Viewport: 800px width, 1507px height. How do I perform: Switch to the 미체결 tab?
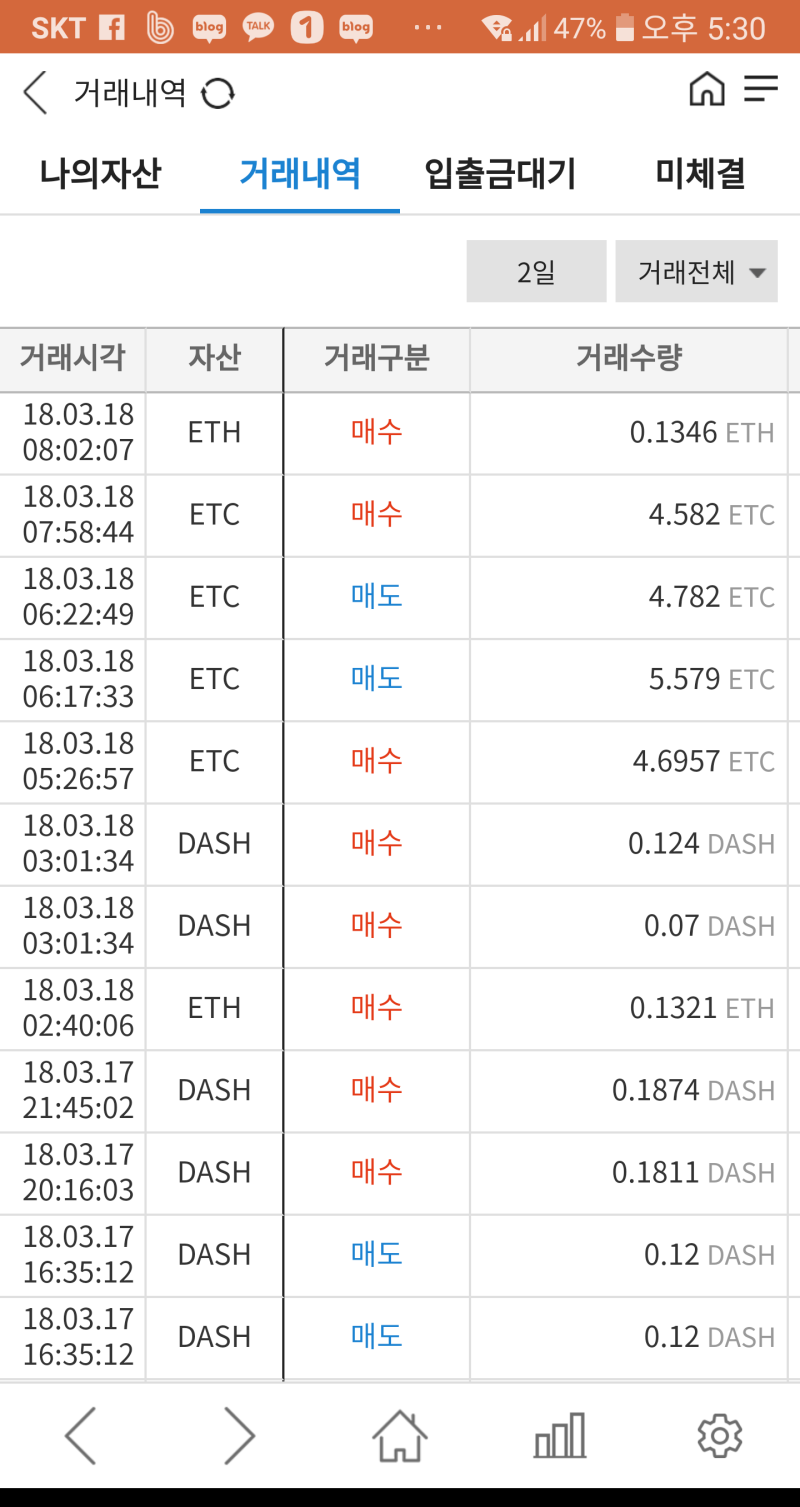click(700, 174)
